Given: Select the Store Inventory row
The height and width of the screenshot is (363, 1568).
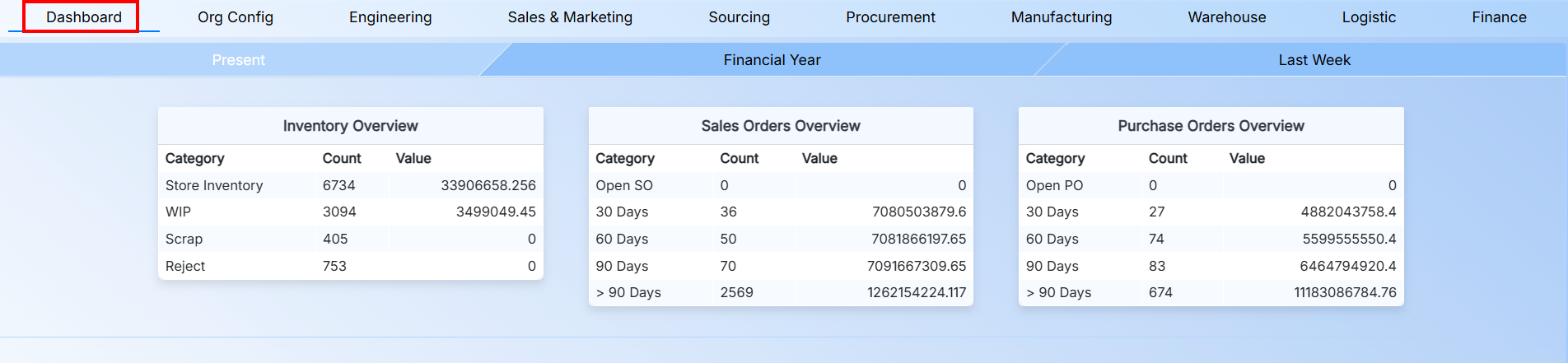Looking at the screenshot, I should (351, 185).
